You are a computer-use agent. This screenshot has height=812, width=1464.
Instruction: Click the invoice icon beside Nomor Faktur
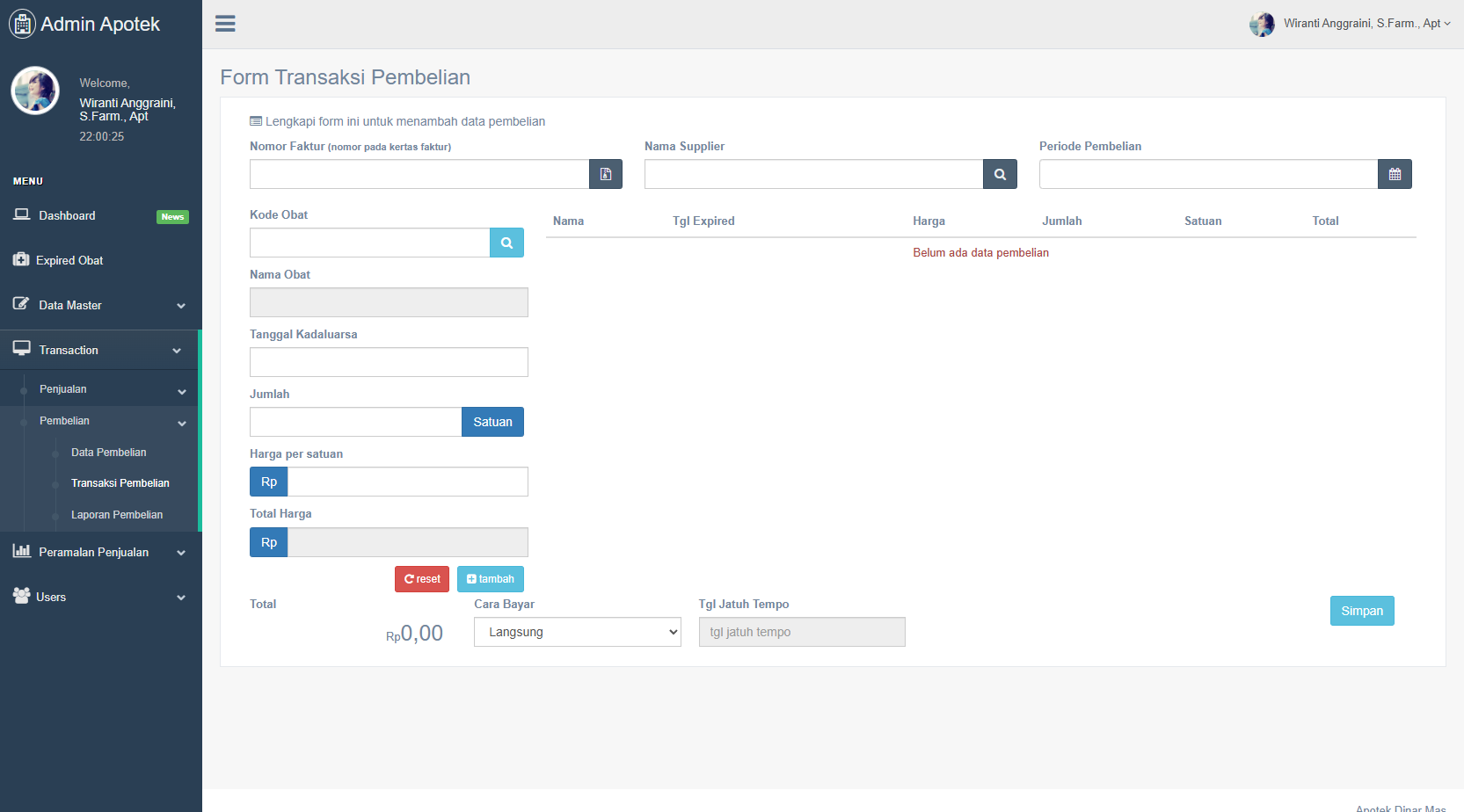(x=606, y=174)
